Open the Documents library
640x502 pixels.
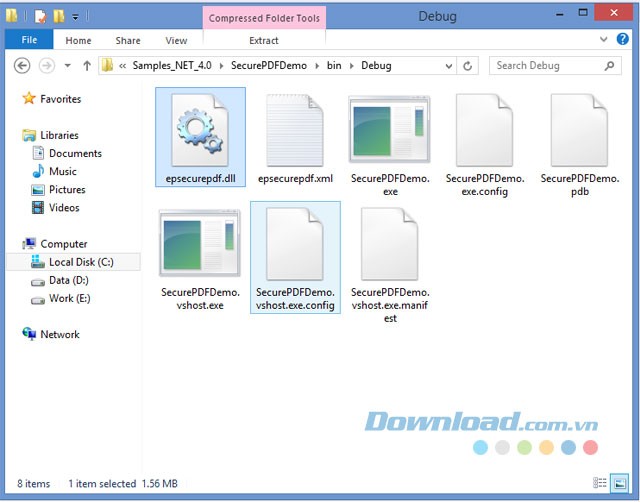75,153
